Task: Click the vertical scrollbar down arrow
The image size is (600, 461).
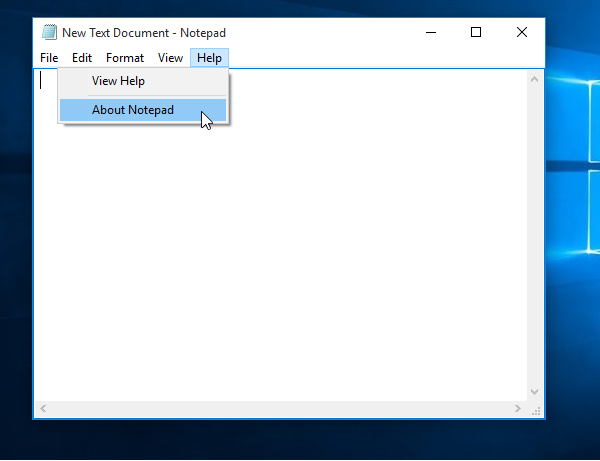Action: (x=535, y=392)
